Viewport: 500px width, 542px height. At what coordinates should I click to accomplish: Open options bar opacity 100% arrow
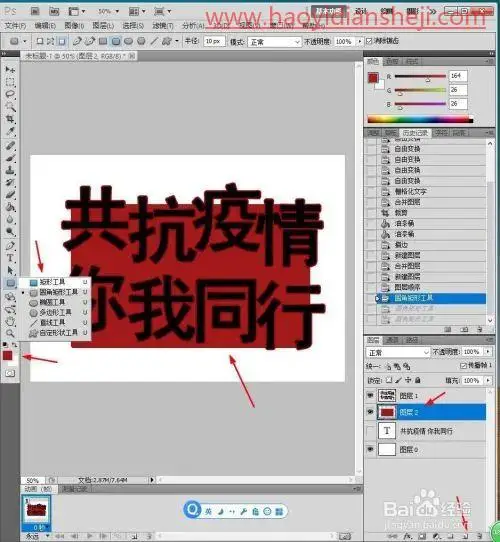(x=360, y=41)
